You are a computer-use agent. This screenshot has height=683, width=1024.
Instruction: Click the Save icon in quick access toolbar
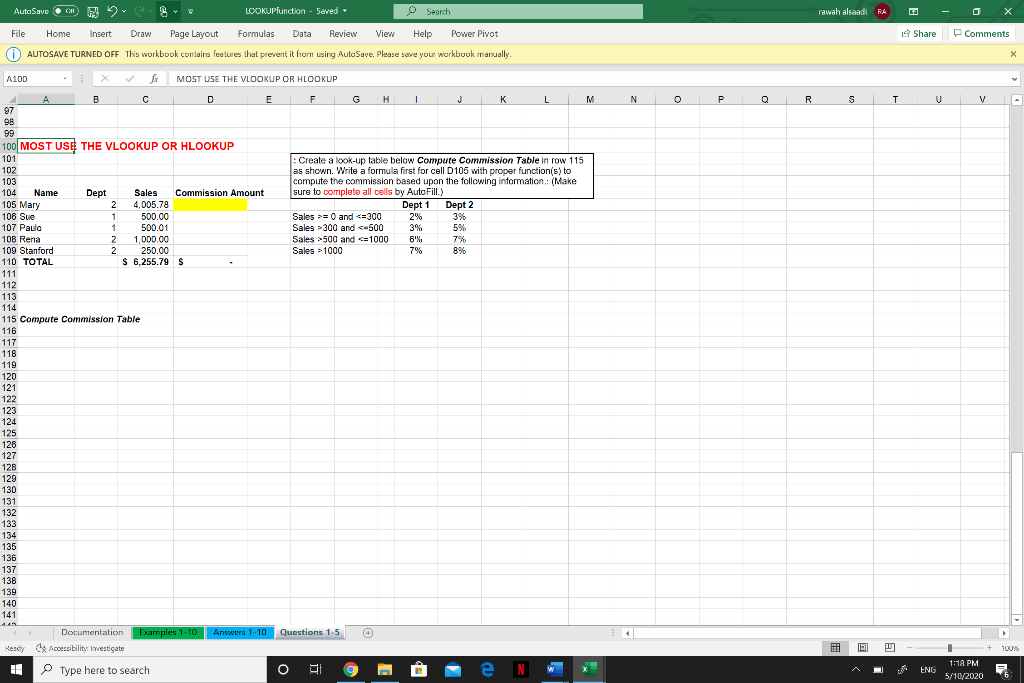tap(93, 12)
